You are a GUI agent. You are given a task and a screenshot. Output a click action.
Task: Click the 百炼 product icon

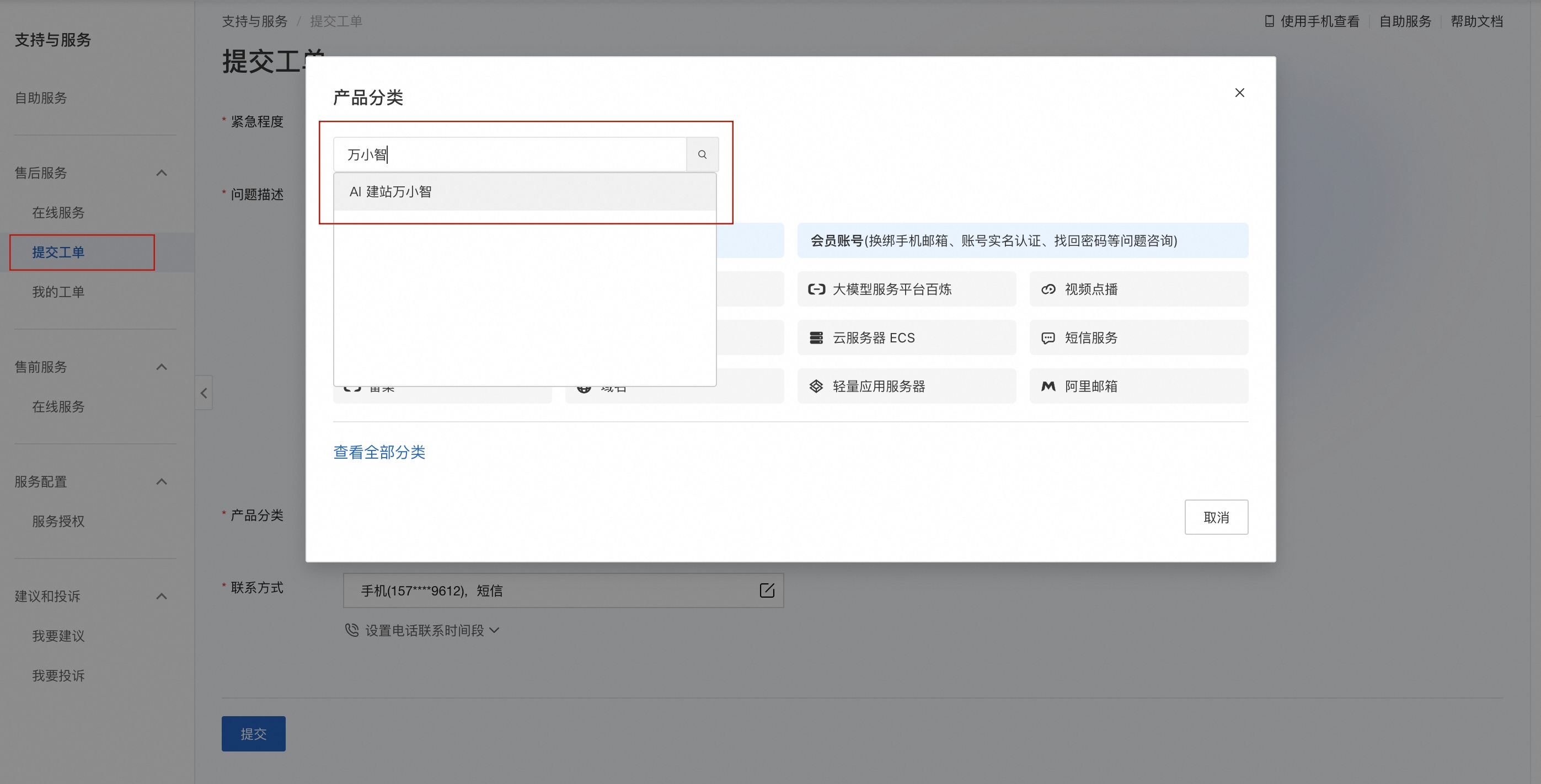click(x=816, y=289)
